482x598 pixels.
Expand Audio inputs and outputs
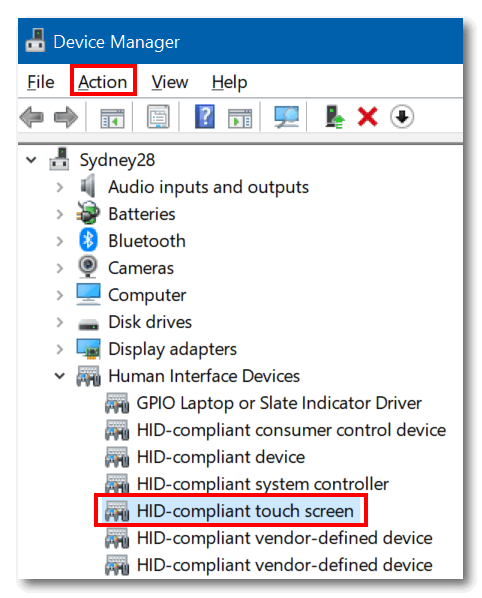point(59,187)
